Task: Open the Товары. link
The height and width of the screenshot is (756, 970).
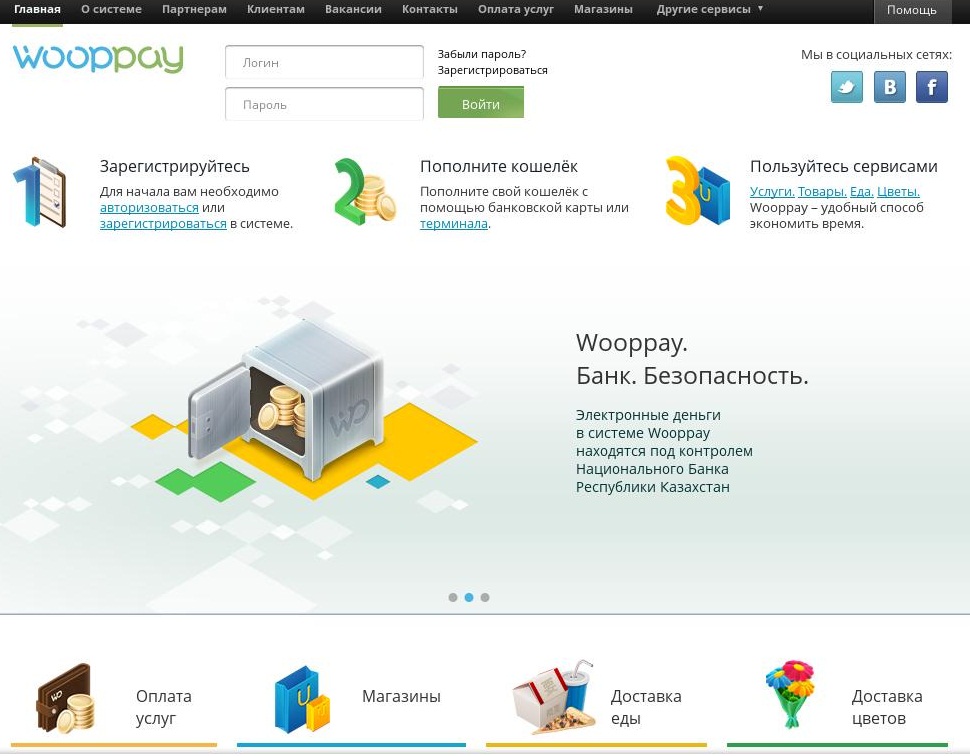Action: (822, 192)
